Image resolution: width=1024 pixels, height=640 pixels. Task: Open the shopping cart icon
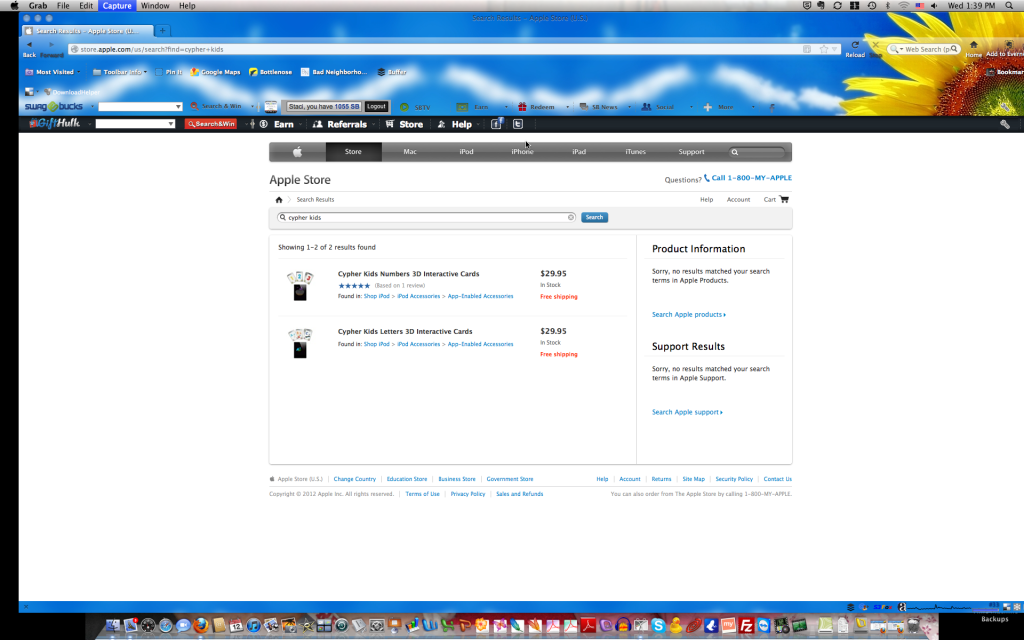(784, 200)
